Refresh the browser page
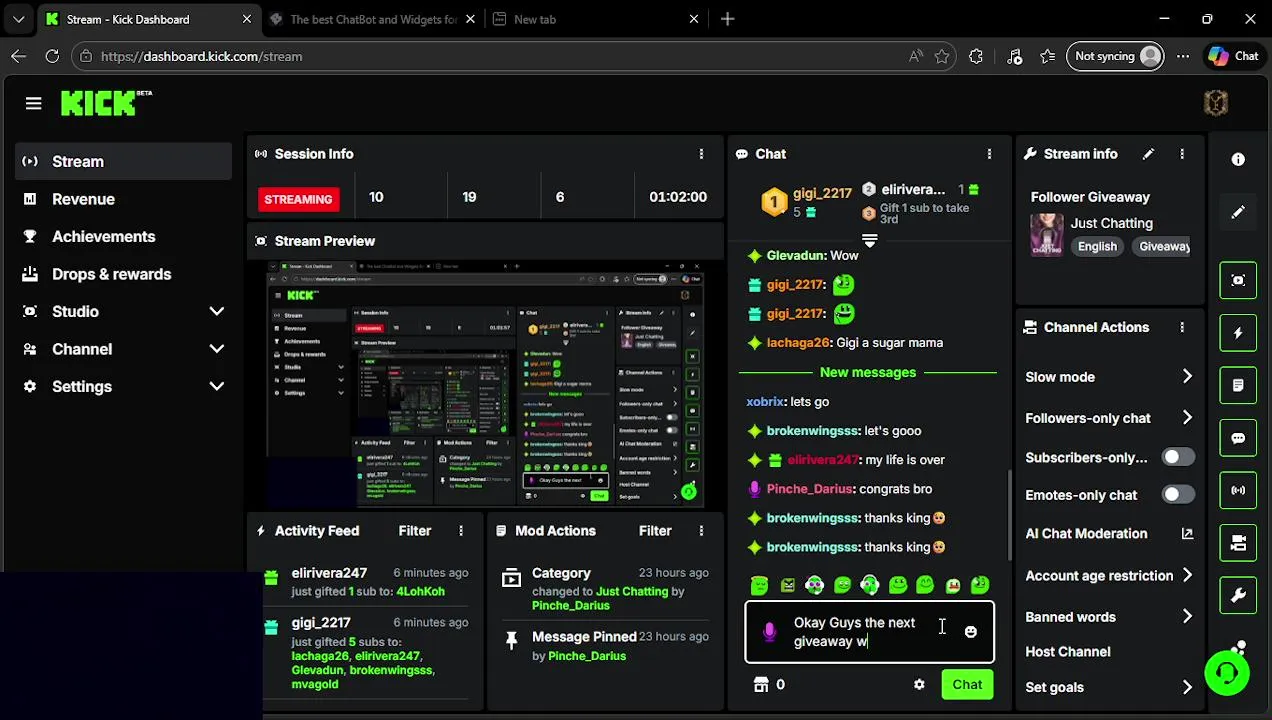 pyautogui.click(x=52, y=56)
